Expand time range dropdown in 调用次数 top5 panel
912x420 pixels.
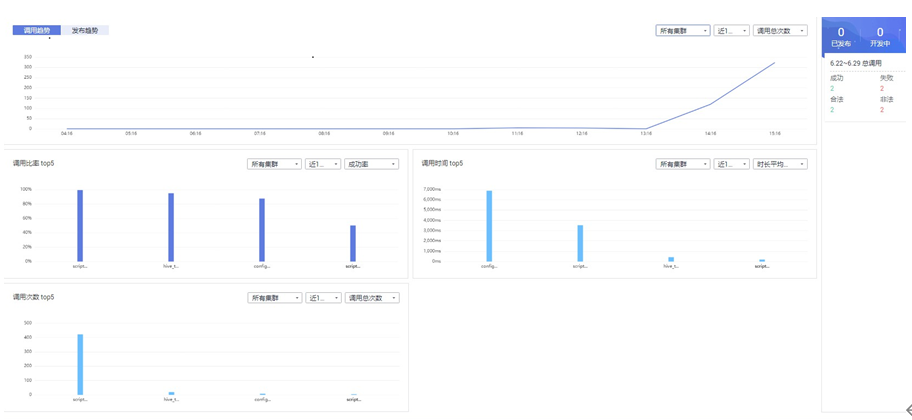pos(323,298)
